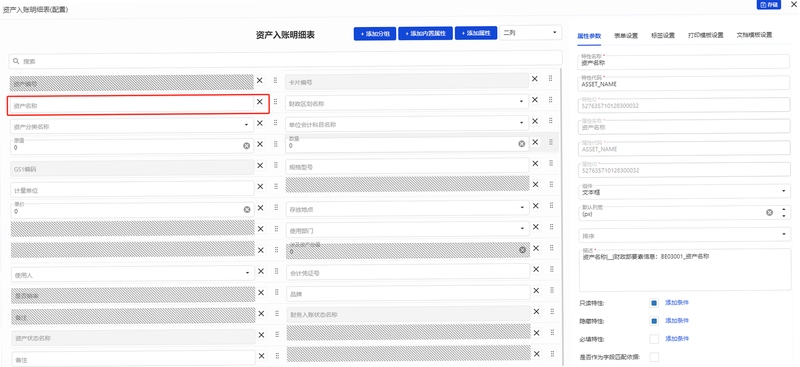The image size is (800, 367).
Task: Delete the 计量单位 field with the X icon
Action: tap(261, 187)
